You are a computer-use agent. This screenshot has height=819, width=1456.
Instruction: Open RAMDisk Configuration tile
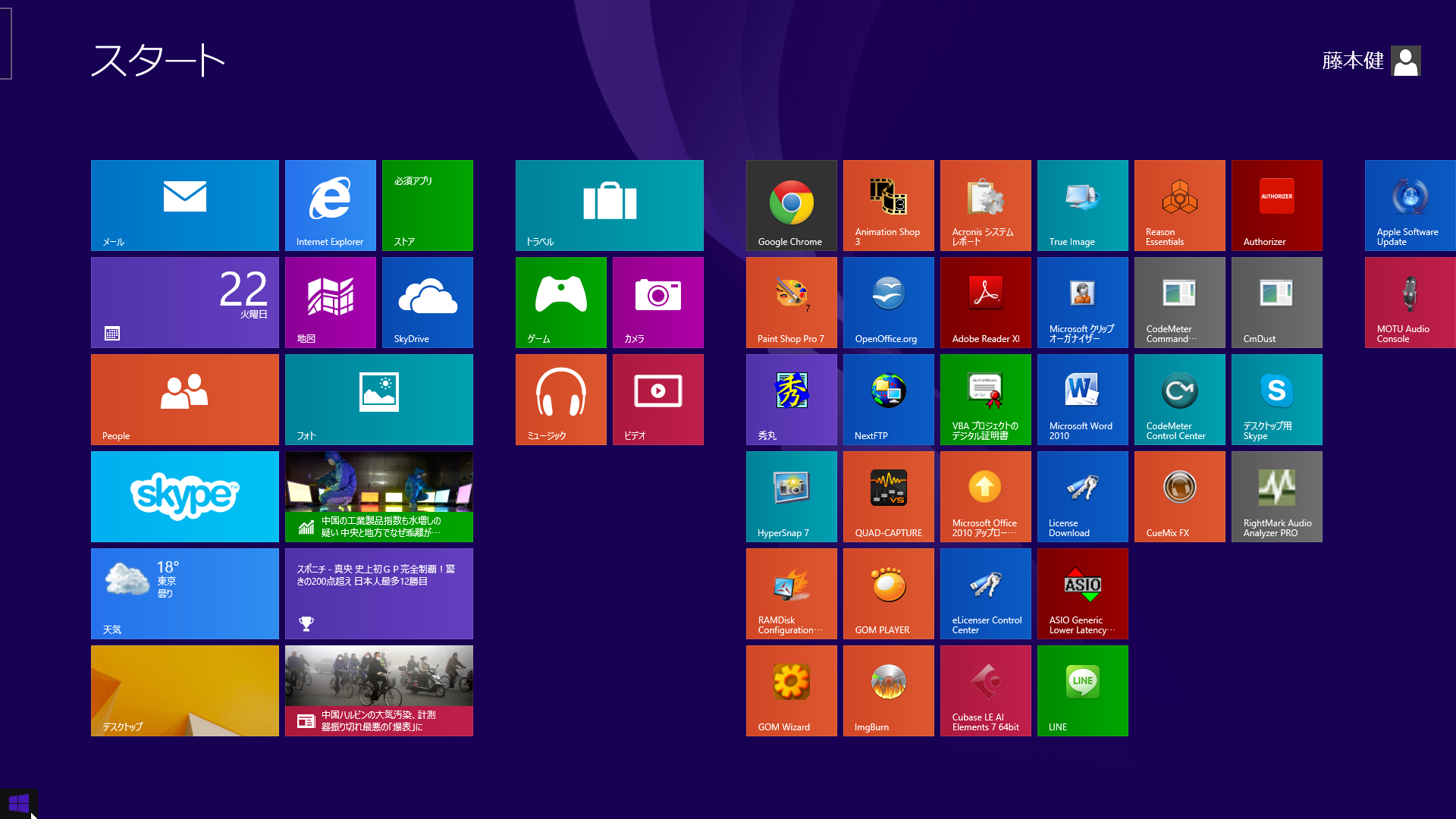click(x=792, y=594)
